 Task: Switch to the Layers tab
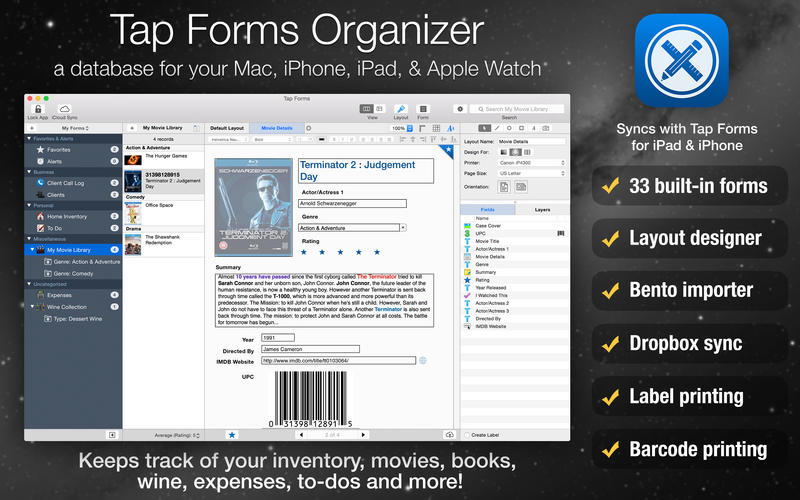541,210
